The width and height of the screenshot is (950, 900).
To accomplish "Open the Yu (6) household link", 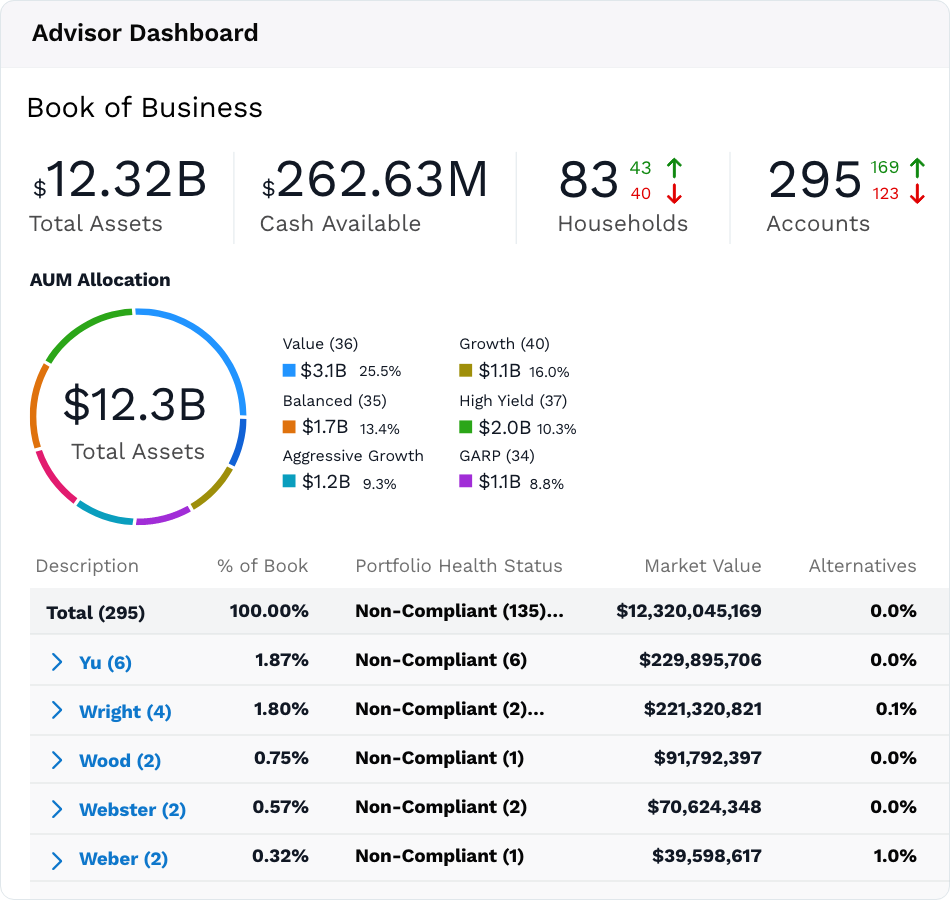I will click(x=105, y=662).
